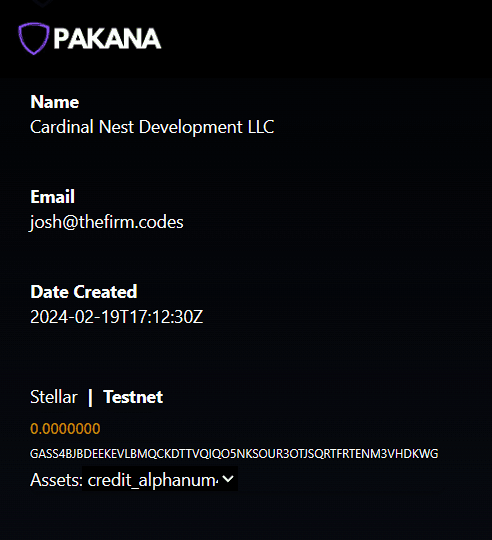
Task: Click the separator bar between Stellar and Testnet
Action: [x=90, y=397]
